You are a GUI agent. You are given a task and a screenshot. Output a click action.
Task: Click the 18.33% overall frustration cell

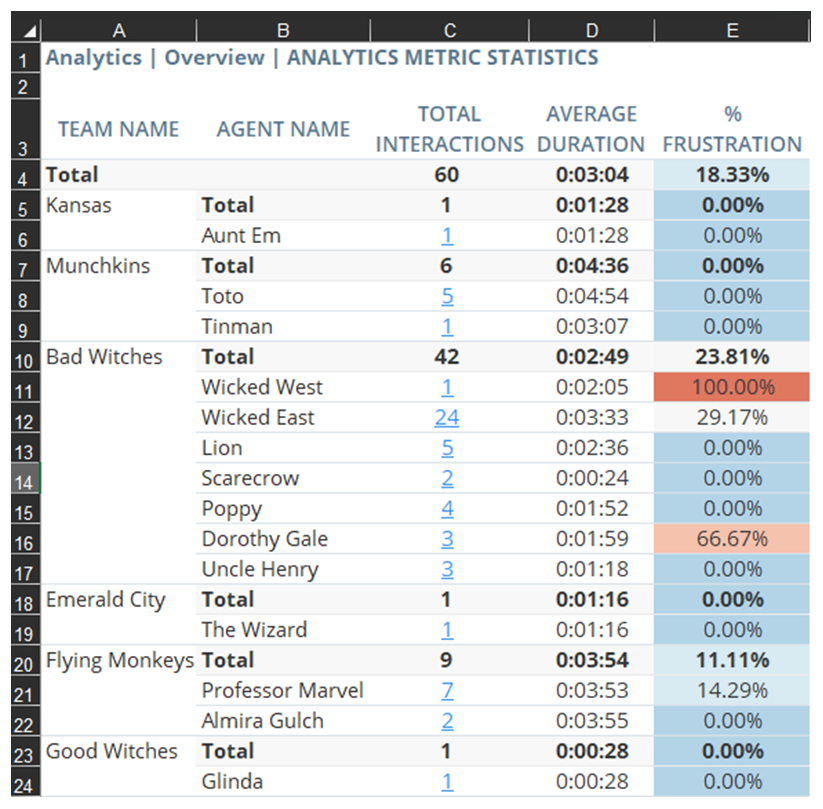click(732, 175)
